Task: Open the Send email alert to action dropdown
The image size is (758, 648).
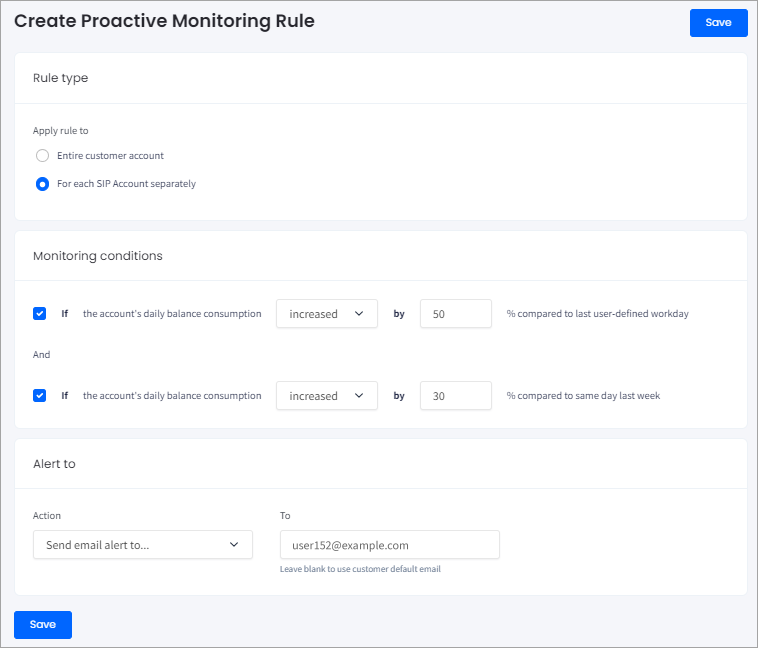Action: click(143, 545)
